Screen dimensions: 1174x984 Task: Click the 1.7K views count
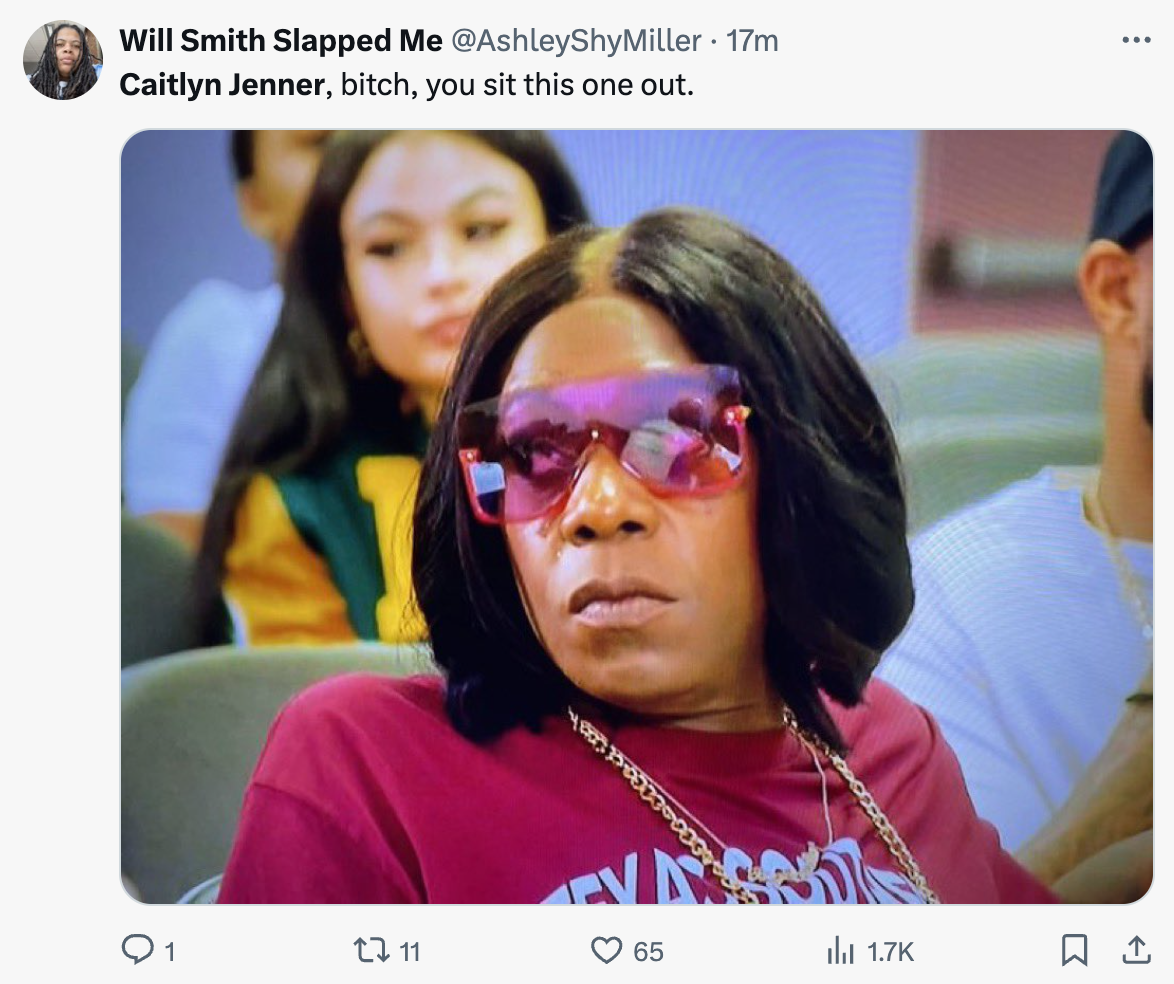click(x=890, y=952)
